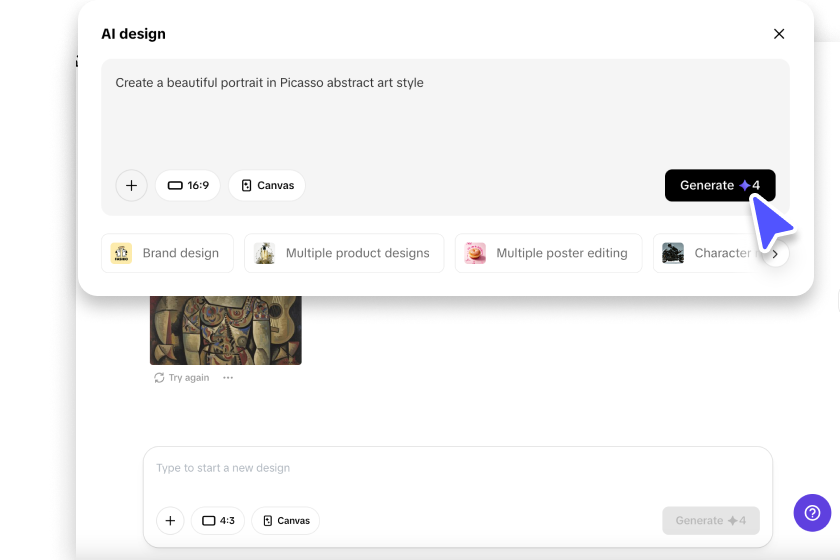Close the AI design dialog
840x560 pixels.
(779, 34)
